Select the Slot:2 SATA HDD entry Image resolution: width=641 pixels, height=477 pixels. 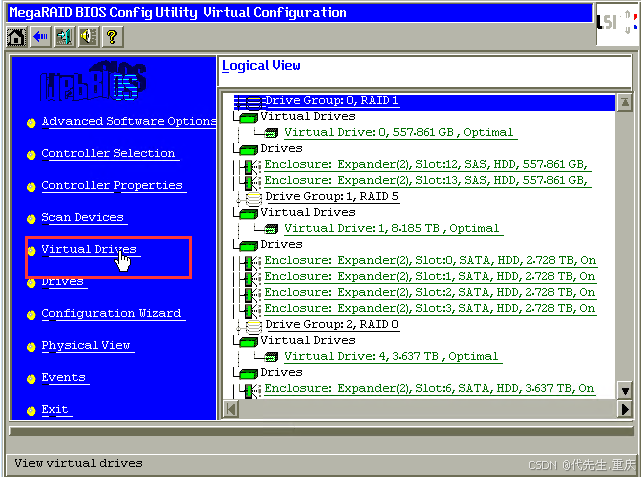[x=430, y=292]
